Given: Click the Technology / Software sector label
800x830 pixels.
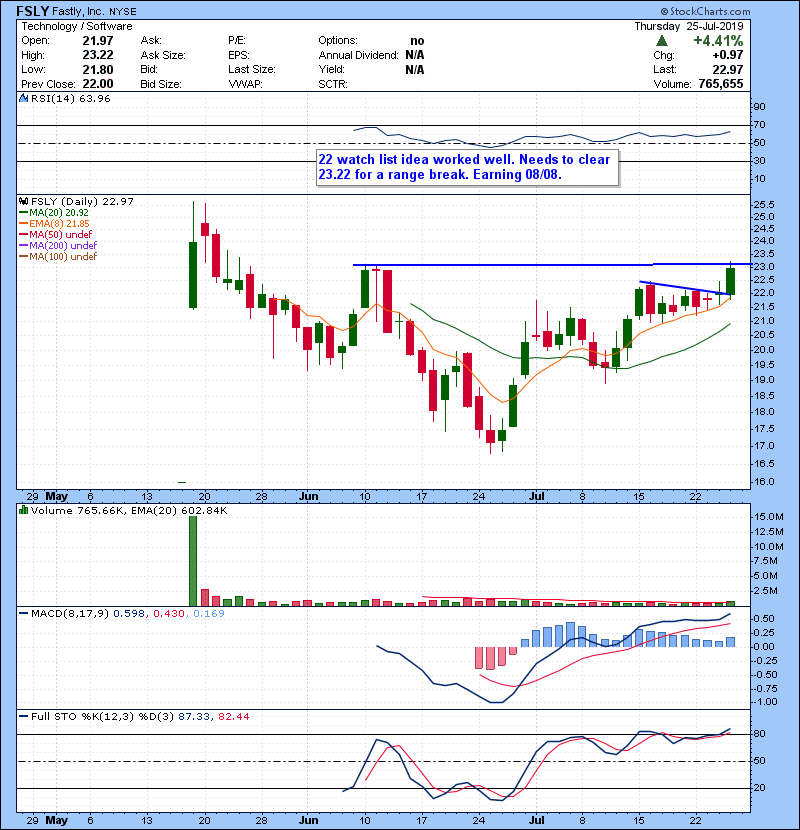Looking at the screenshot, I should (x=77, y=26).
